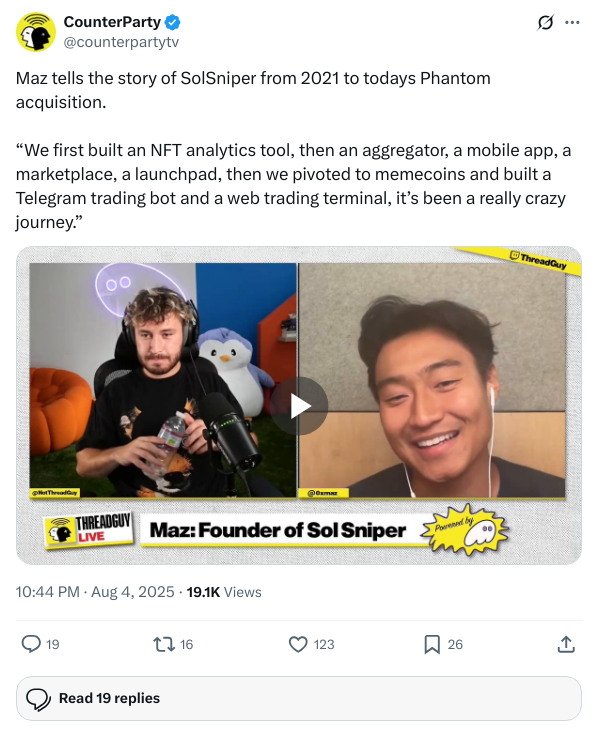598x729 pixels.
Task: Click the Powered by Phantom ghost badge
Action: click(465, 530)
